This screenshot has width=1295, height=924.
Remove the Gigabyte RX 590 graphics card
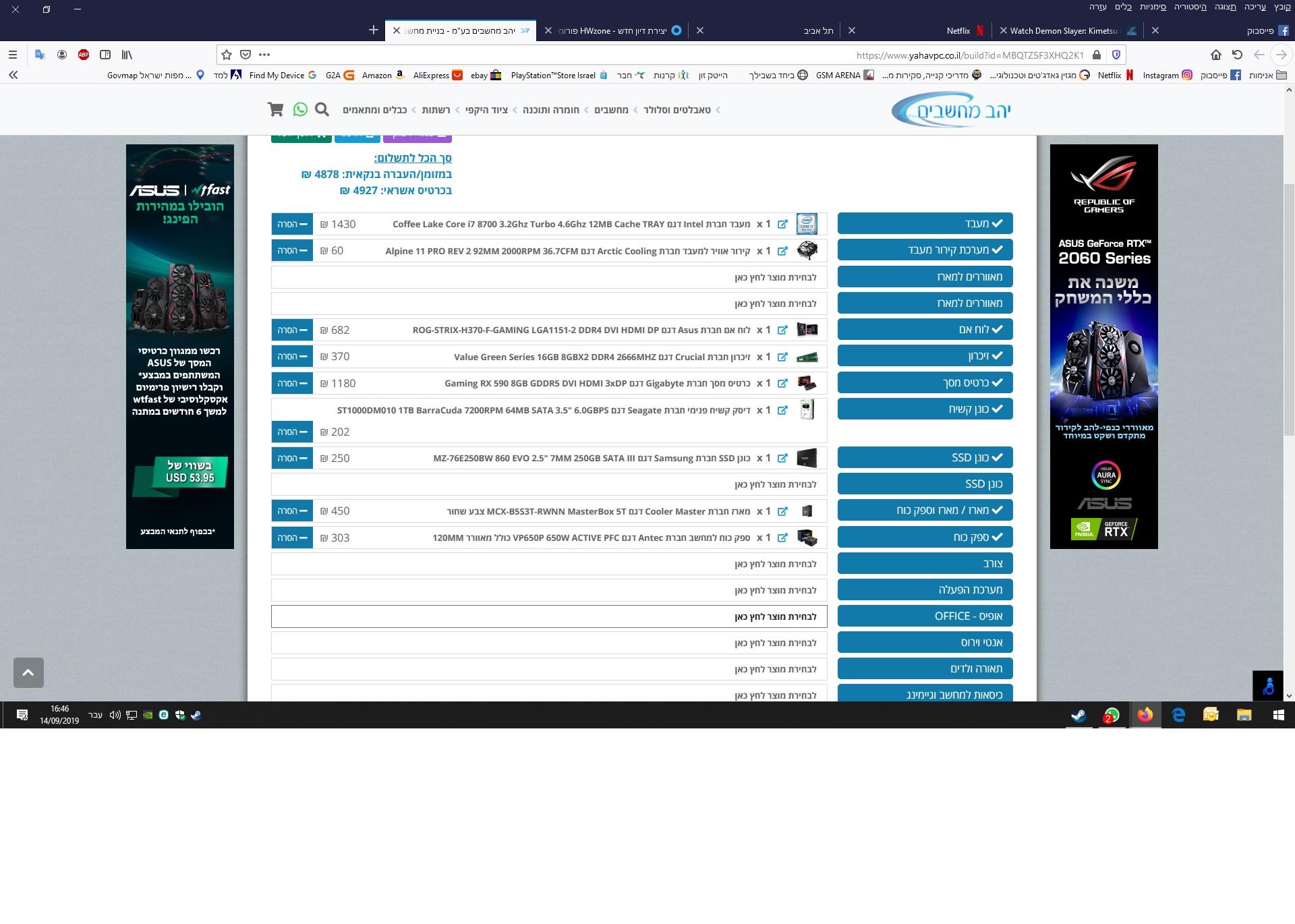point(292,383)
